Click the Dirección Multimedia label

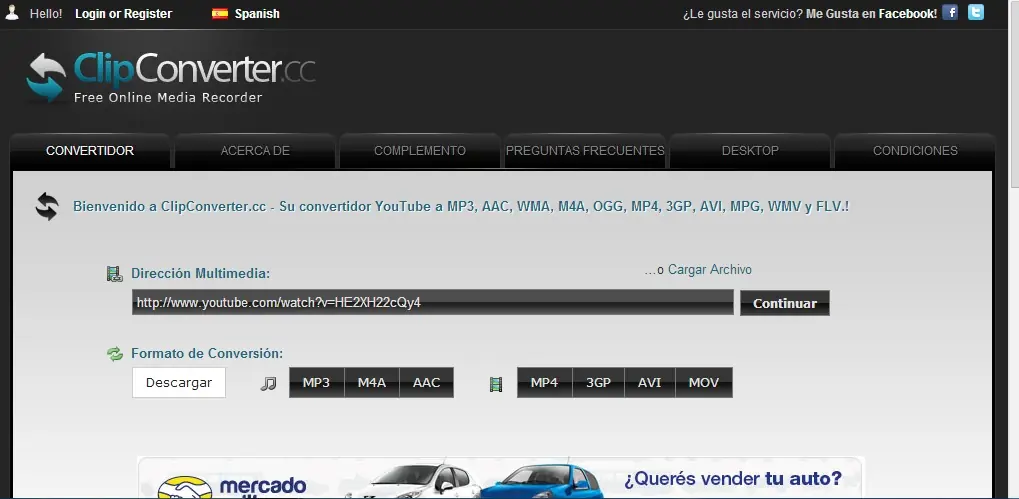(200, 274)
